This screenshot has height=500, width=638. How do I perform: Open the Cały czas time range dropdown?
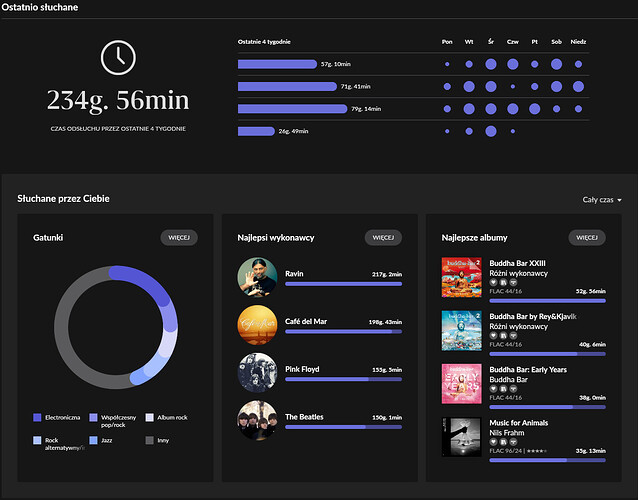pos(601,200)
